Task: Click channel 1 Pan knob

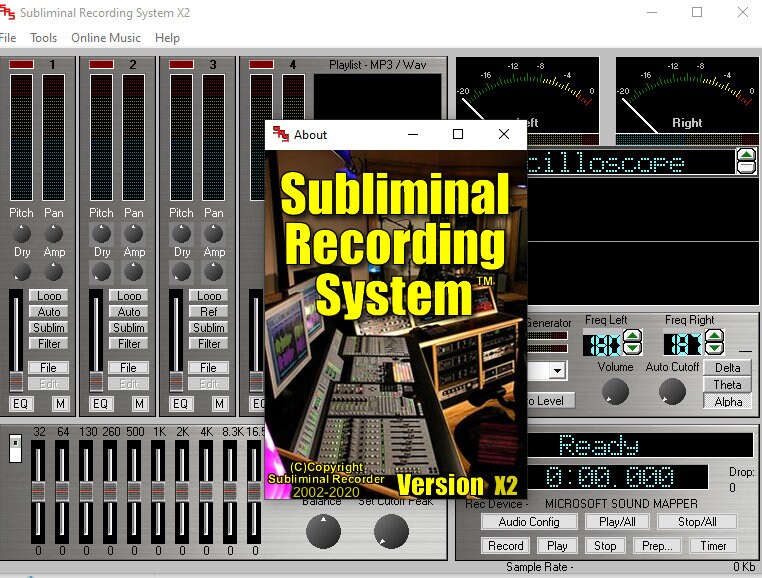Action: pos(53,233)
